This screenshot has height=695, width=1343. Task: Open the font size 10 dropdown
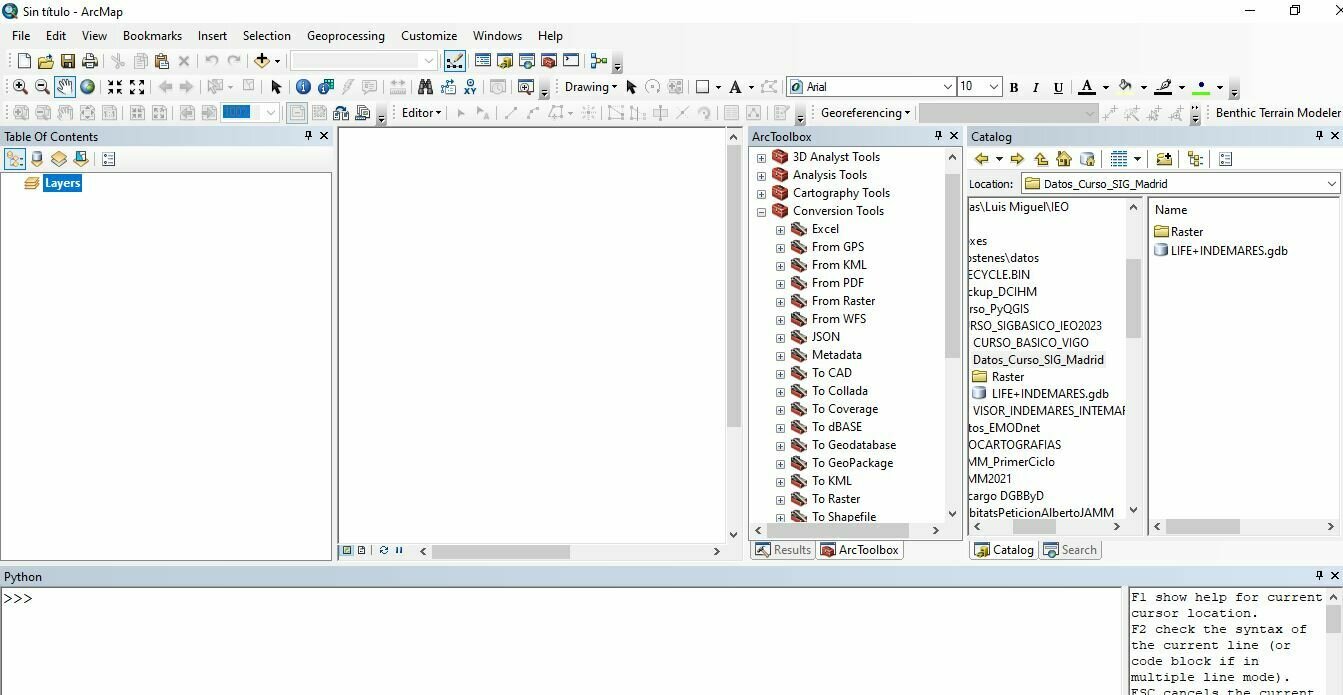(994, 87)
